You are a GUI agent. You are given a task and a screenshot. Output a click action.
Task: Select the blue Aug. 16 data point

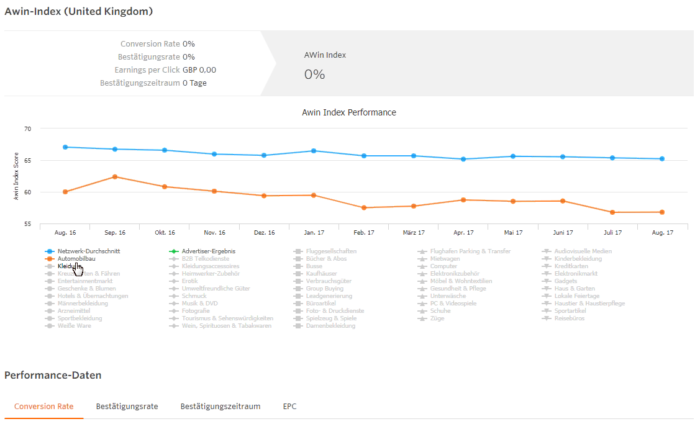[65, 147]
